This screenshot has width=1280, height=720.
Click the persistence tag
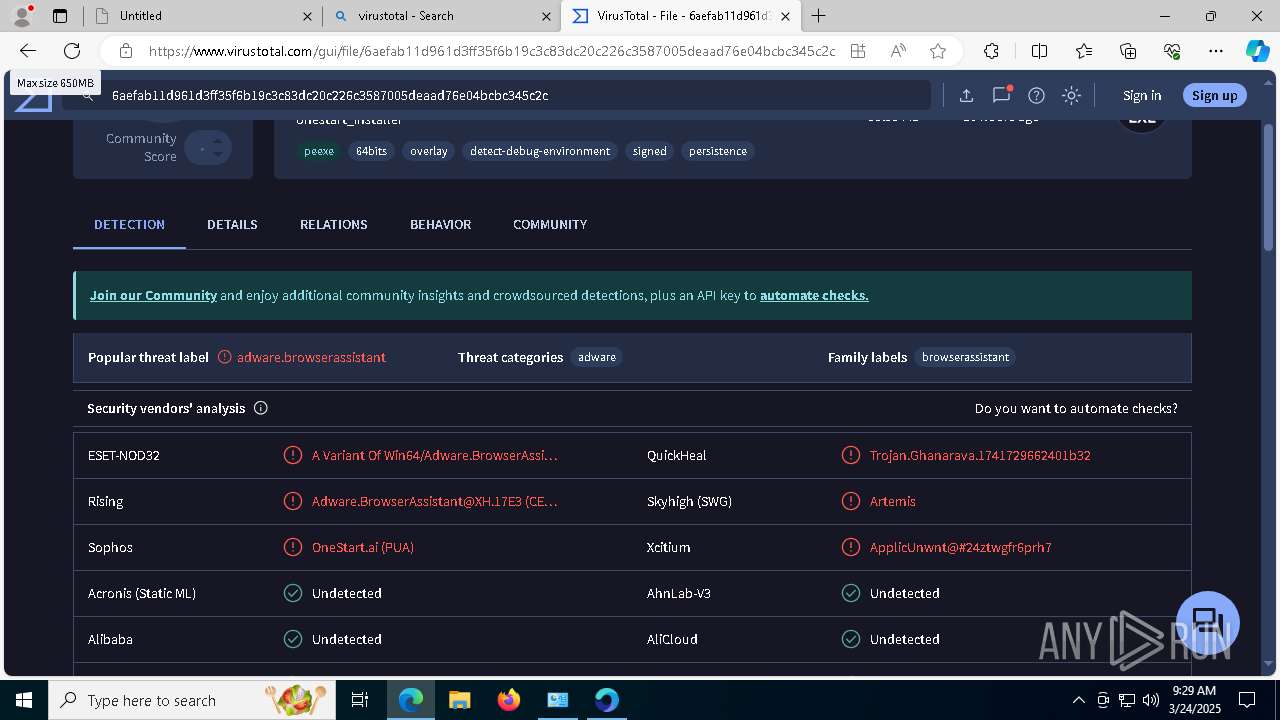[717, 151]
